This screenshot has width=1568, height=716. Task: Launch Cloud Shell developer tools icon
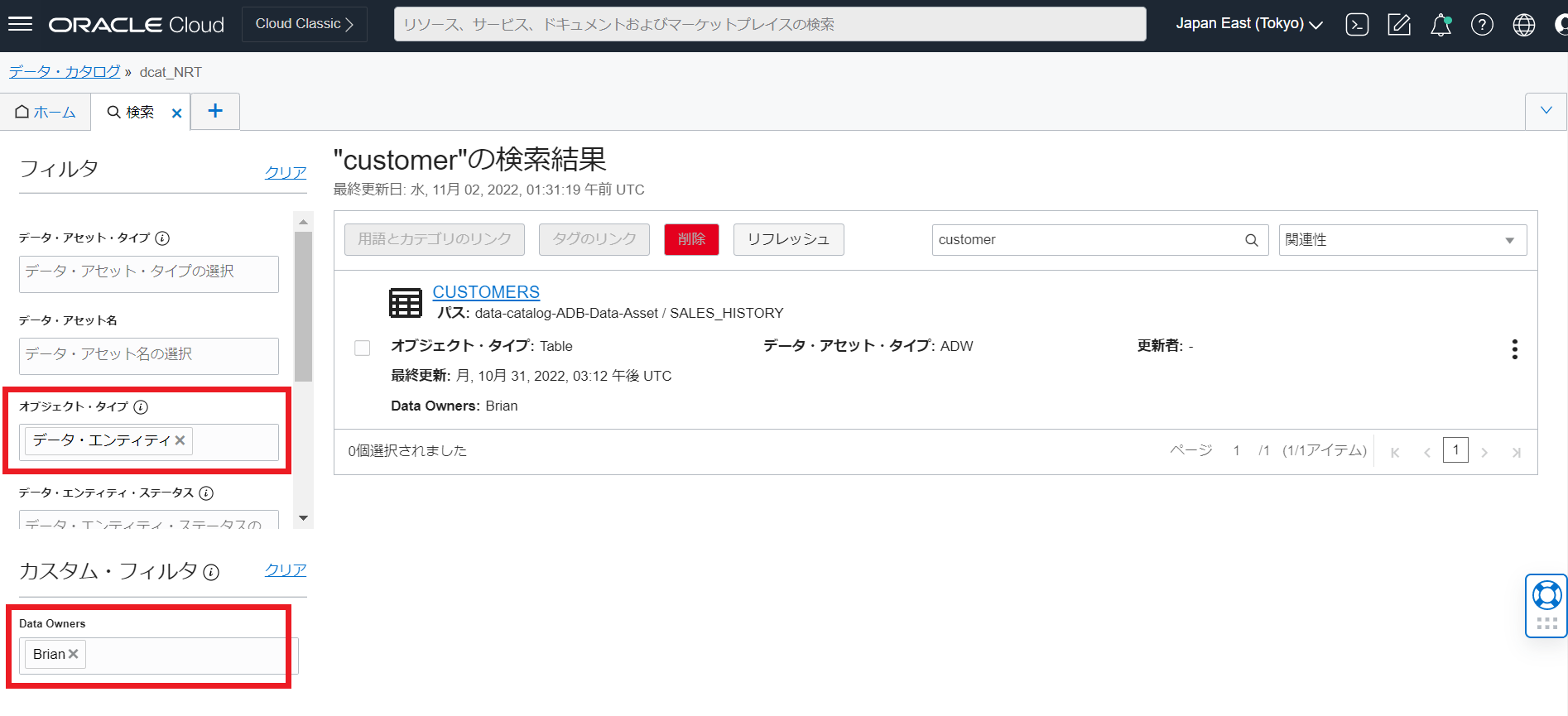point(1357,25)
